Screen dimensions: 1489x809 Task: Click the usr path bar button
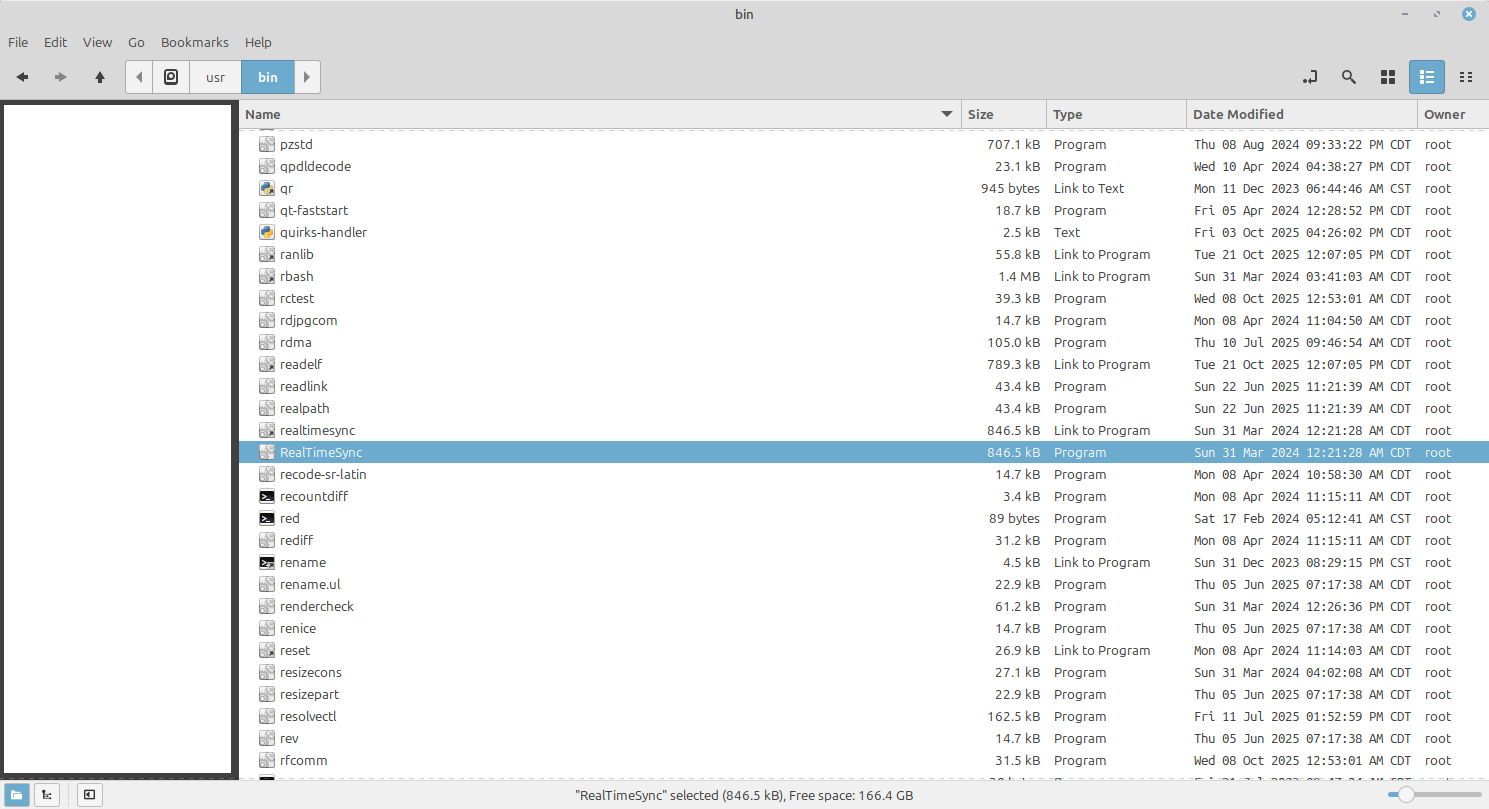[x=215, y=77]
